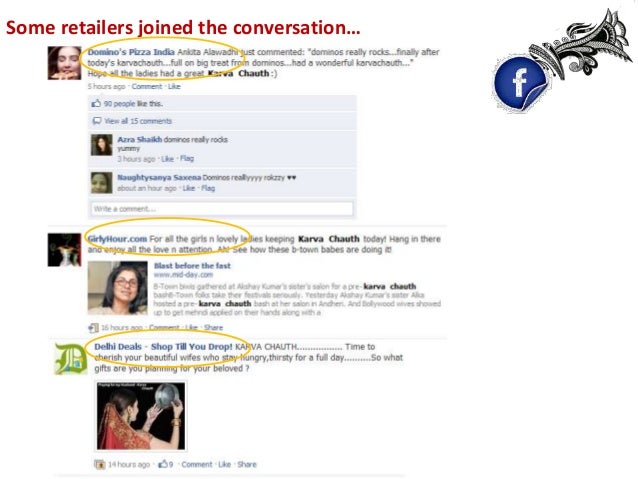This screenshot has height=479, width=638.
Task: Click thumbs-up icon beside 90 people like this
Action: 96,103
